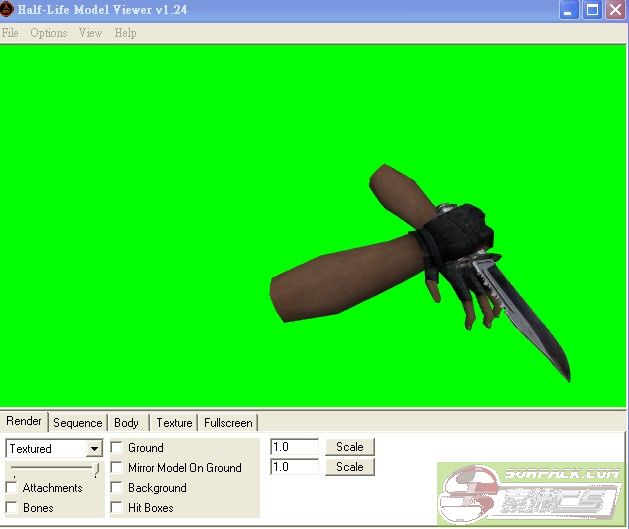Image resolution: width=629 pixels, height=529 pixels.
Task: Maximize the Model Viewer window
Action: coord(592,11)
